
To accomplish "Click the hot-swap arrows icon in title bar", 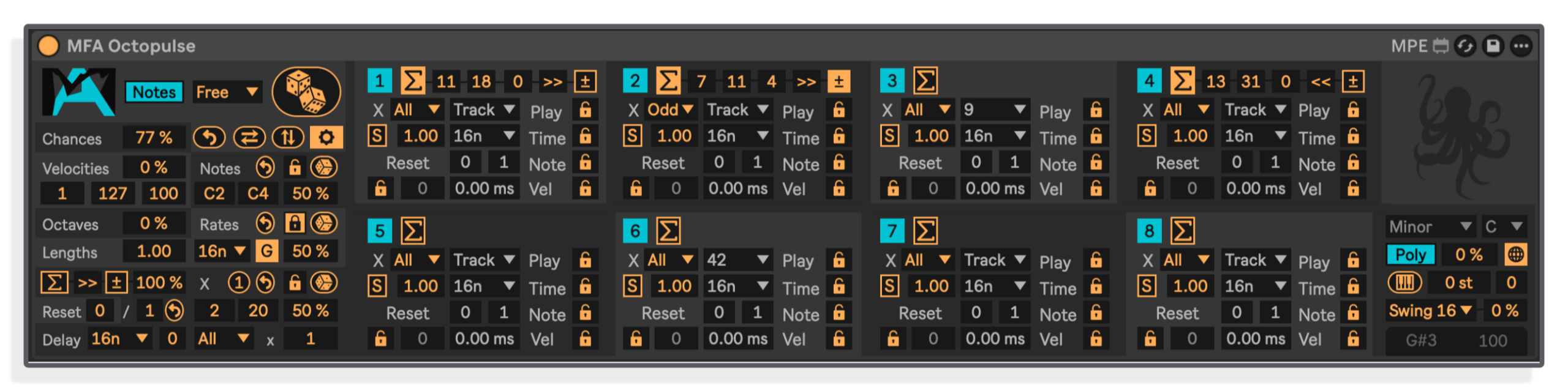I will tap(1465, 46).
